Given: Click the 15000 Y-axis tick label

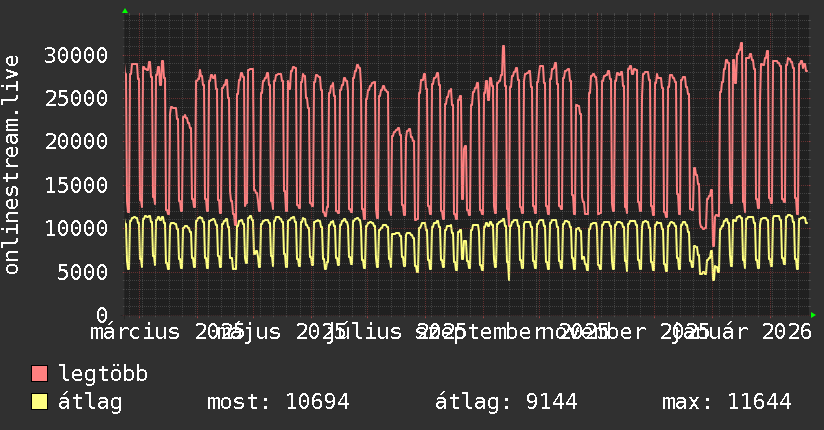Looking at the screenshot, I should [79, 185].
